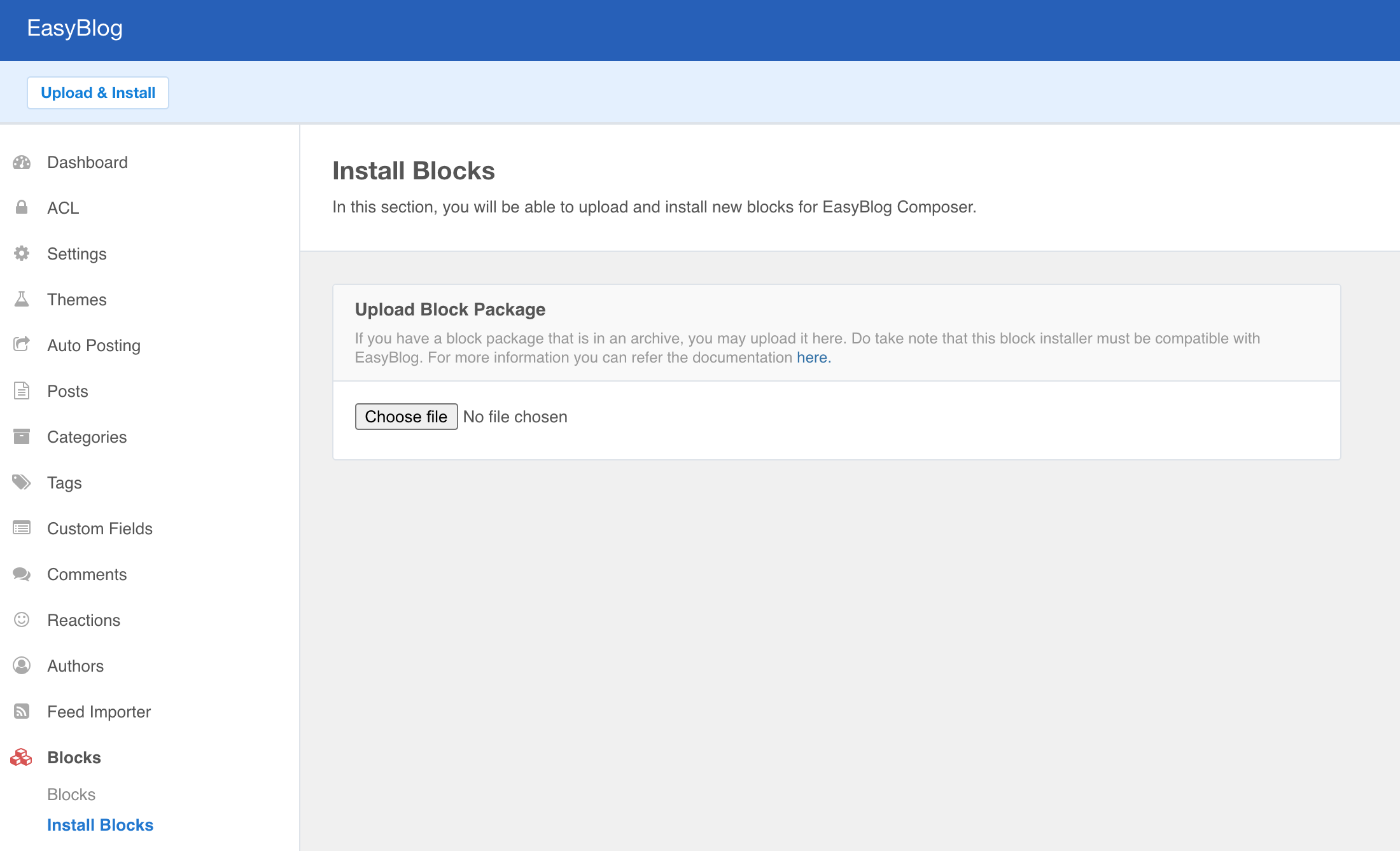Open the Blocks submenu link

click(71, 794)
